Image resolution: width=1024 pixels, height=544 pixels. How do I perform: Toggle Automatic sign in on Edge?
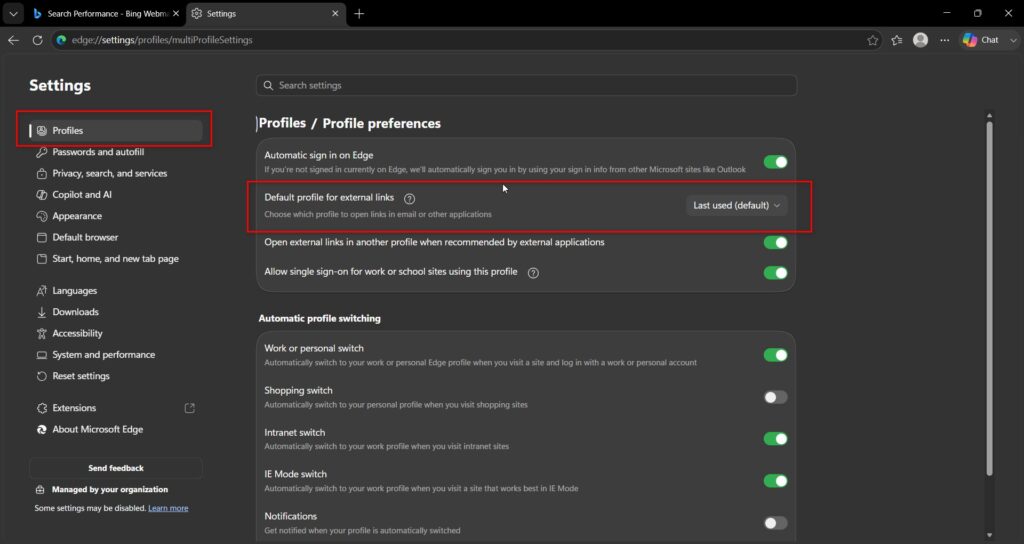[x=775, y=162]
